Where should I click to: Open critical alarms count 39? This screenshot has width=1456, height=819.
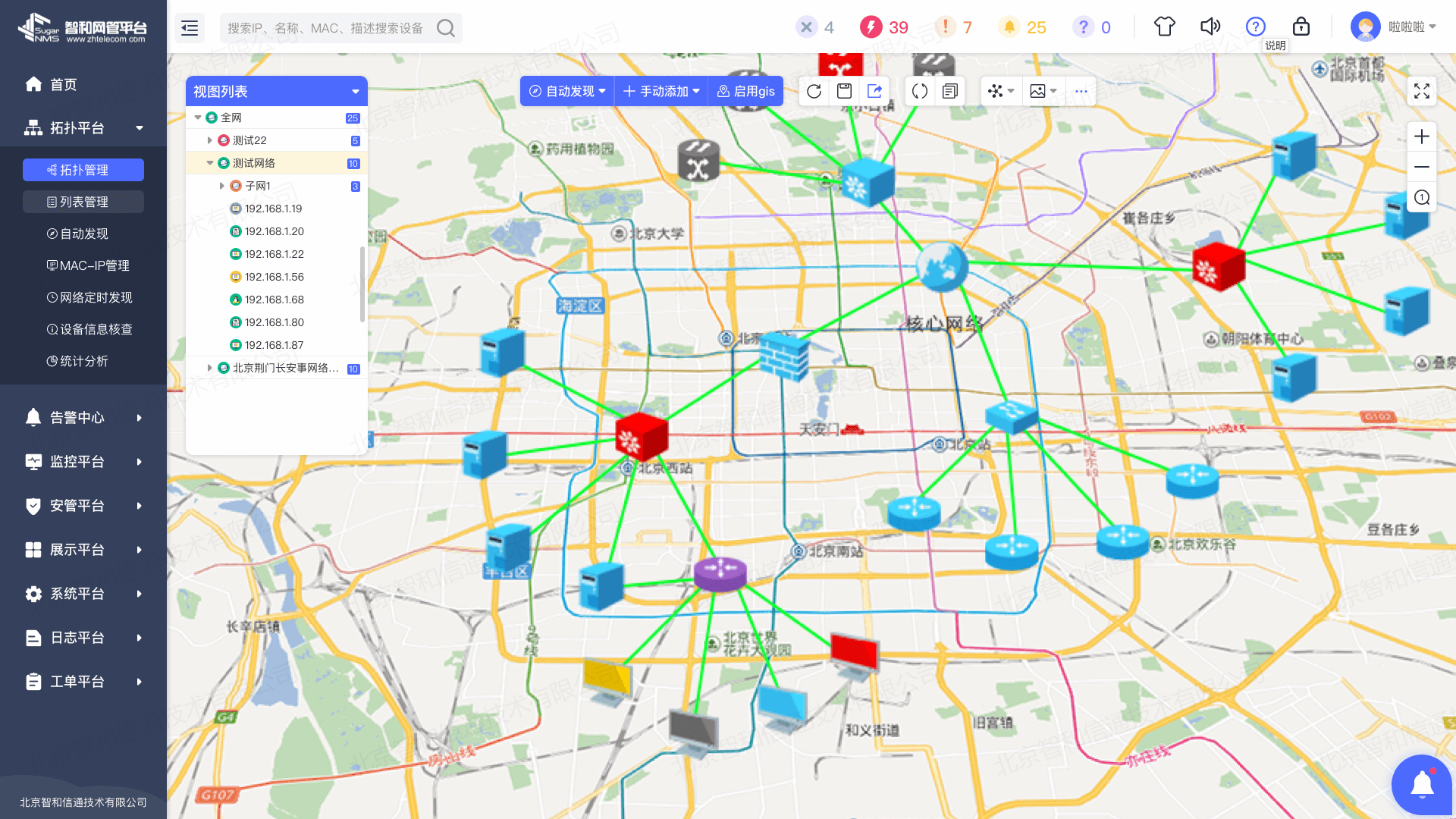pyautogui.click(x=883, y=27)
